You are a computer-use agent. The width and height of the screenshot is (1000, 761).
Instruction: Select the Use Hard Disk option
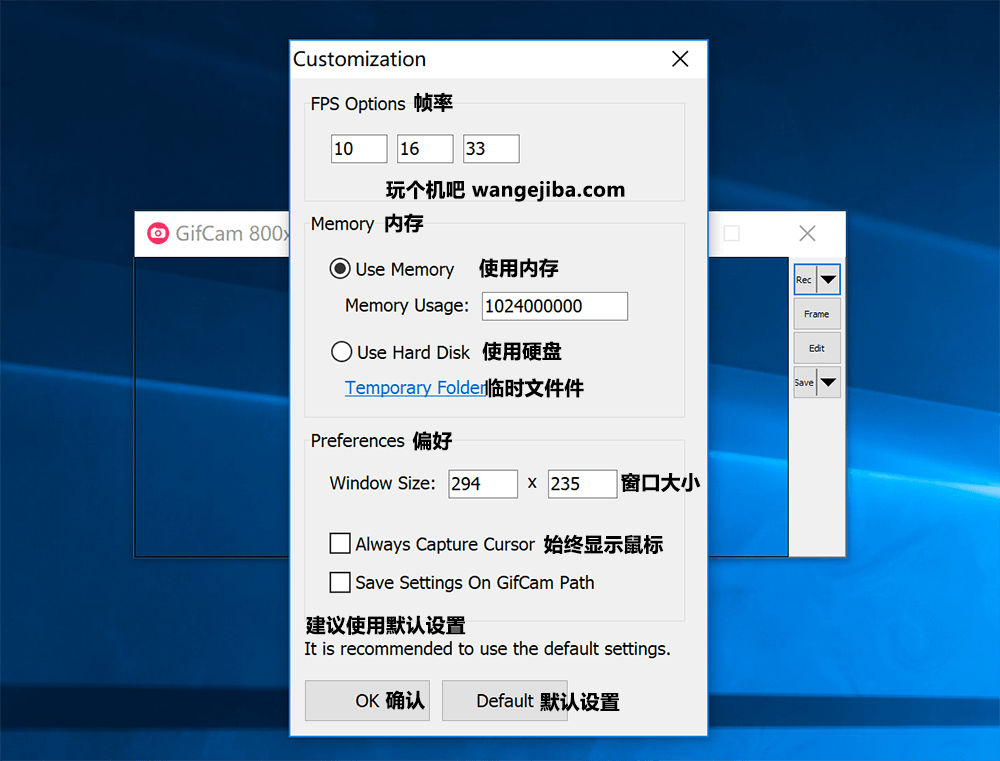[342, 352]
